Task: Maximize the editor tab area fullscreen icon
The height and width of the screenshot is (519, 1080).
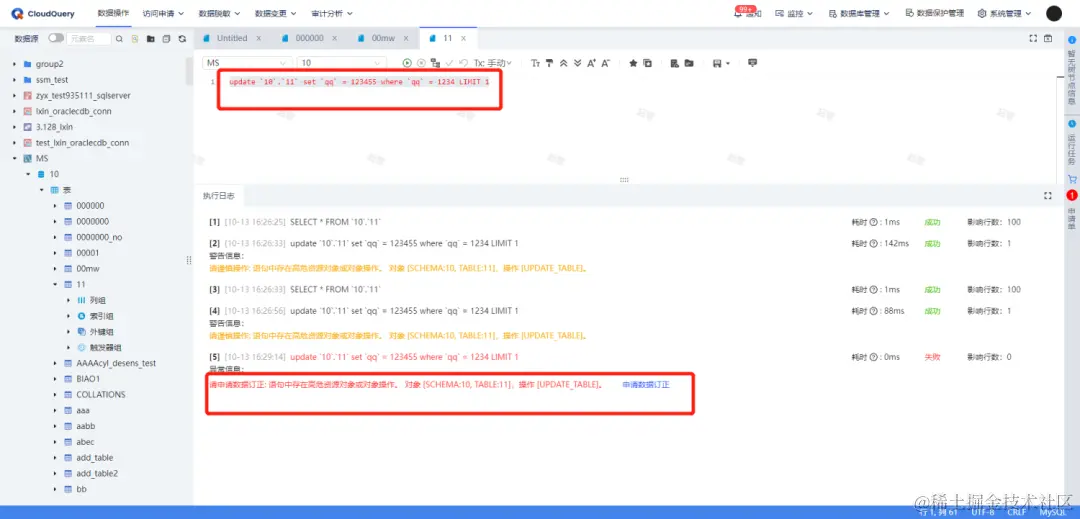Action: tap(1033, 39)
